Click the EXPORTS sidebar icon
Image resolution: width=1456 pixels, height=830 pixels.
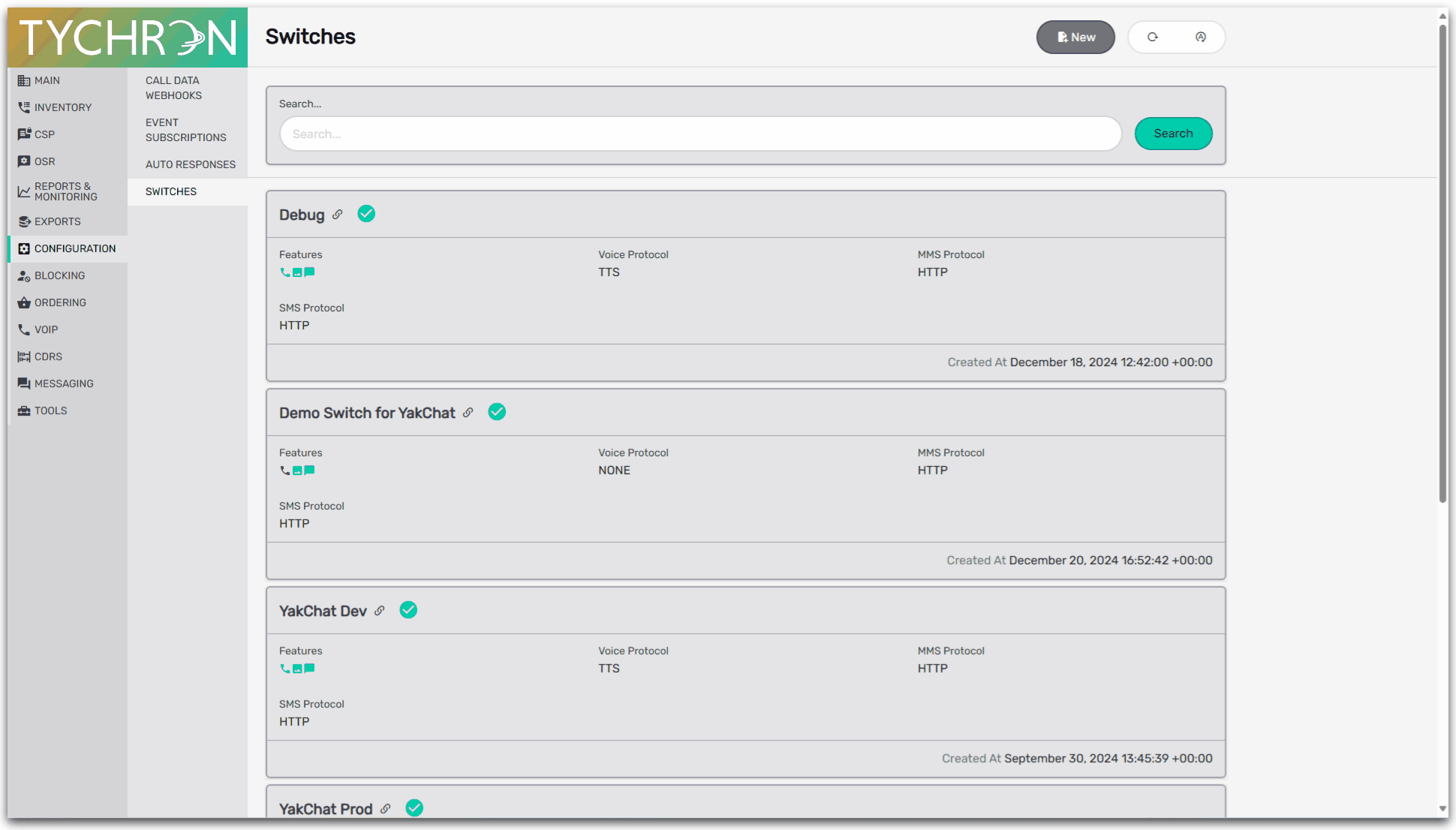[x=24, y=221]
